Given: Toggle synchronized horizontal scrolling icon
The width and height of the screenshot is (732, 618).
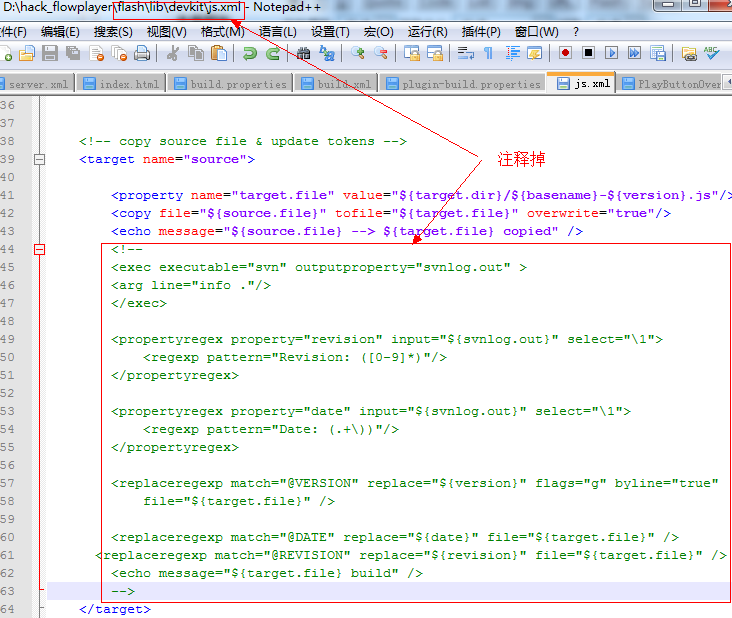Looking at the screenshot, I should click(435, 53).
